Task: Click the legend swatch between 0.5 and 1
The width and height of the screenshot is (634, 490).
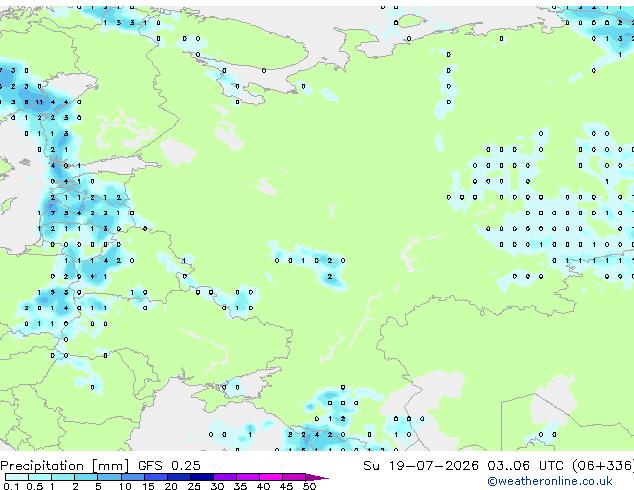Action: [x=40, y=477]
